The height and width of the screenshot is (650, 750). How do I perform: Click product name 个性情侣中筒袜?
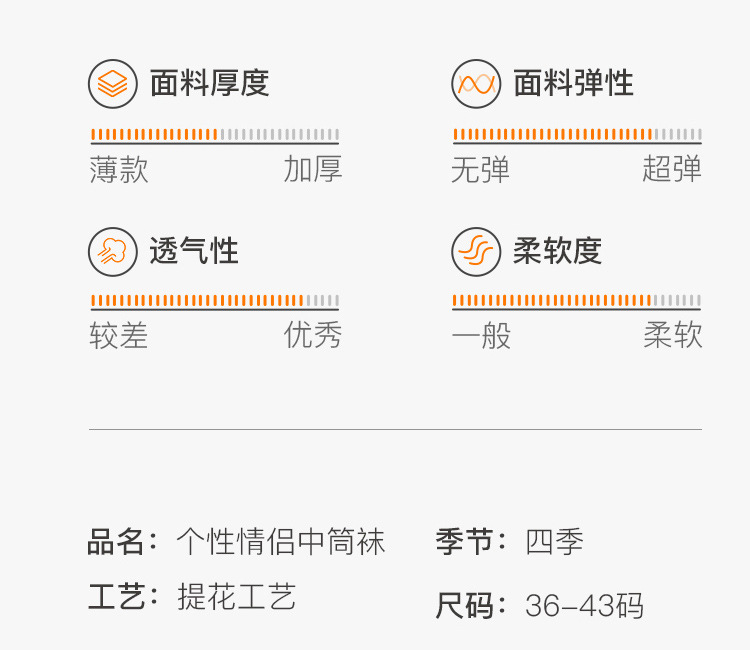click(281, 542)
